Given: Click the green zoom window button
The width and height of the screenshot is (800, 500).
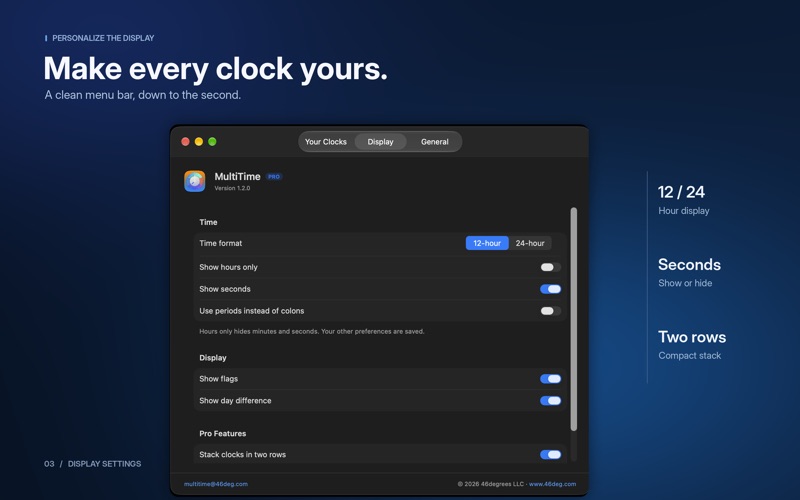Looking at the screenshot, I should coord(212,141).
